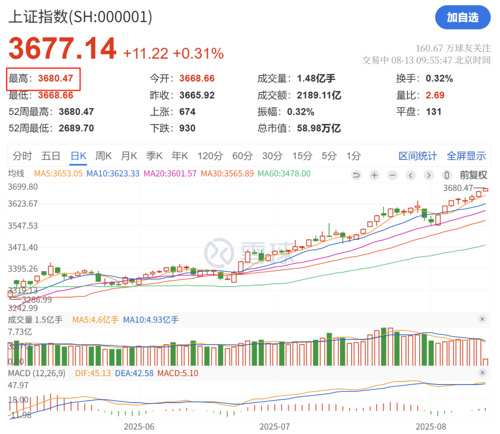The width and height of the screenshot is (500, 434).
Task: Select the 月K monthly chart tab
Action: tap(129, 156)
